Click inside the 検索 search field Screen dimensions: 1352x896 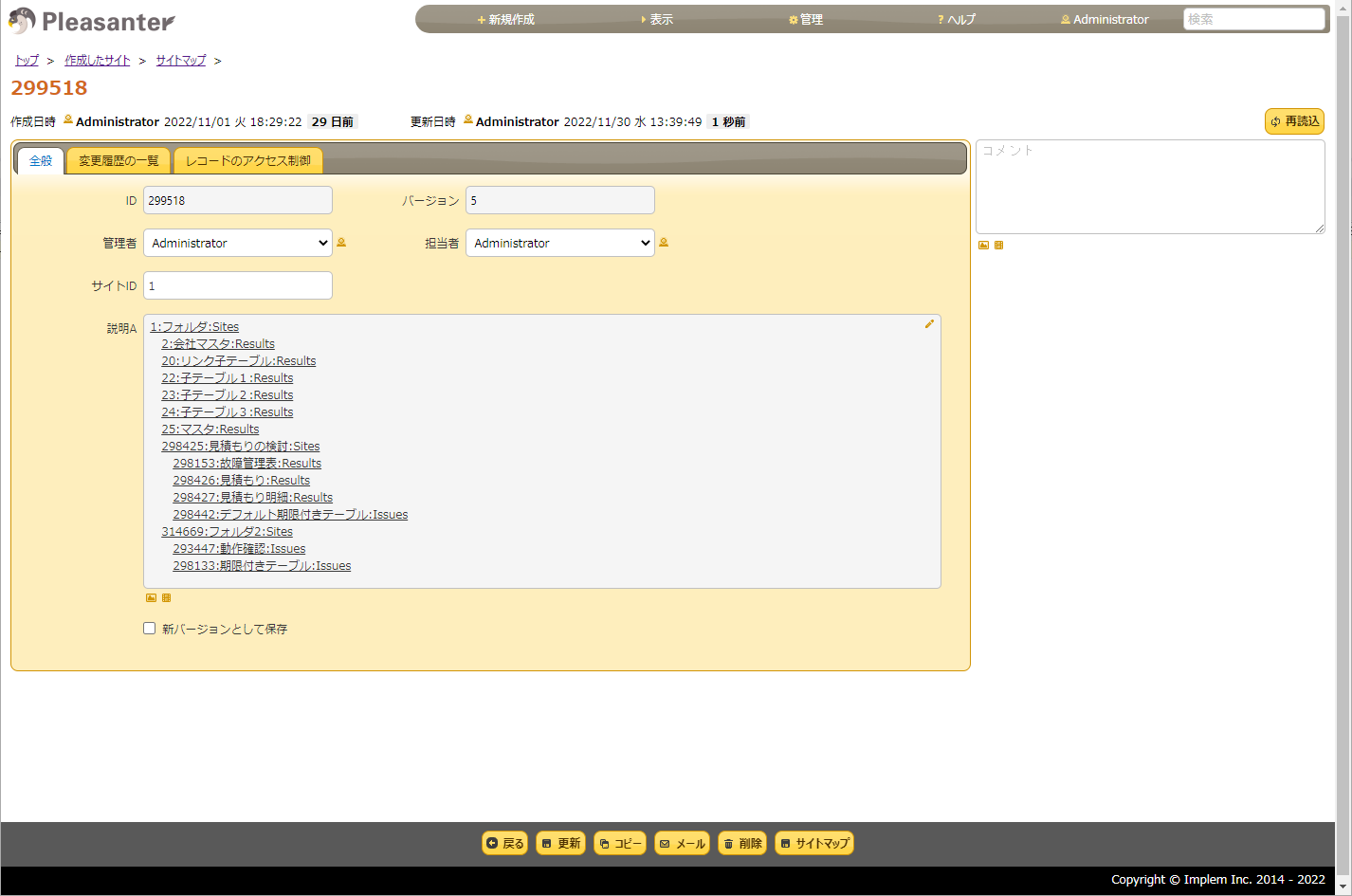point(1253,18)
